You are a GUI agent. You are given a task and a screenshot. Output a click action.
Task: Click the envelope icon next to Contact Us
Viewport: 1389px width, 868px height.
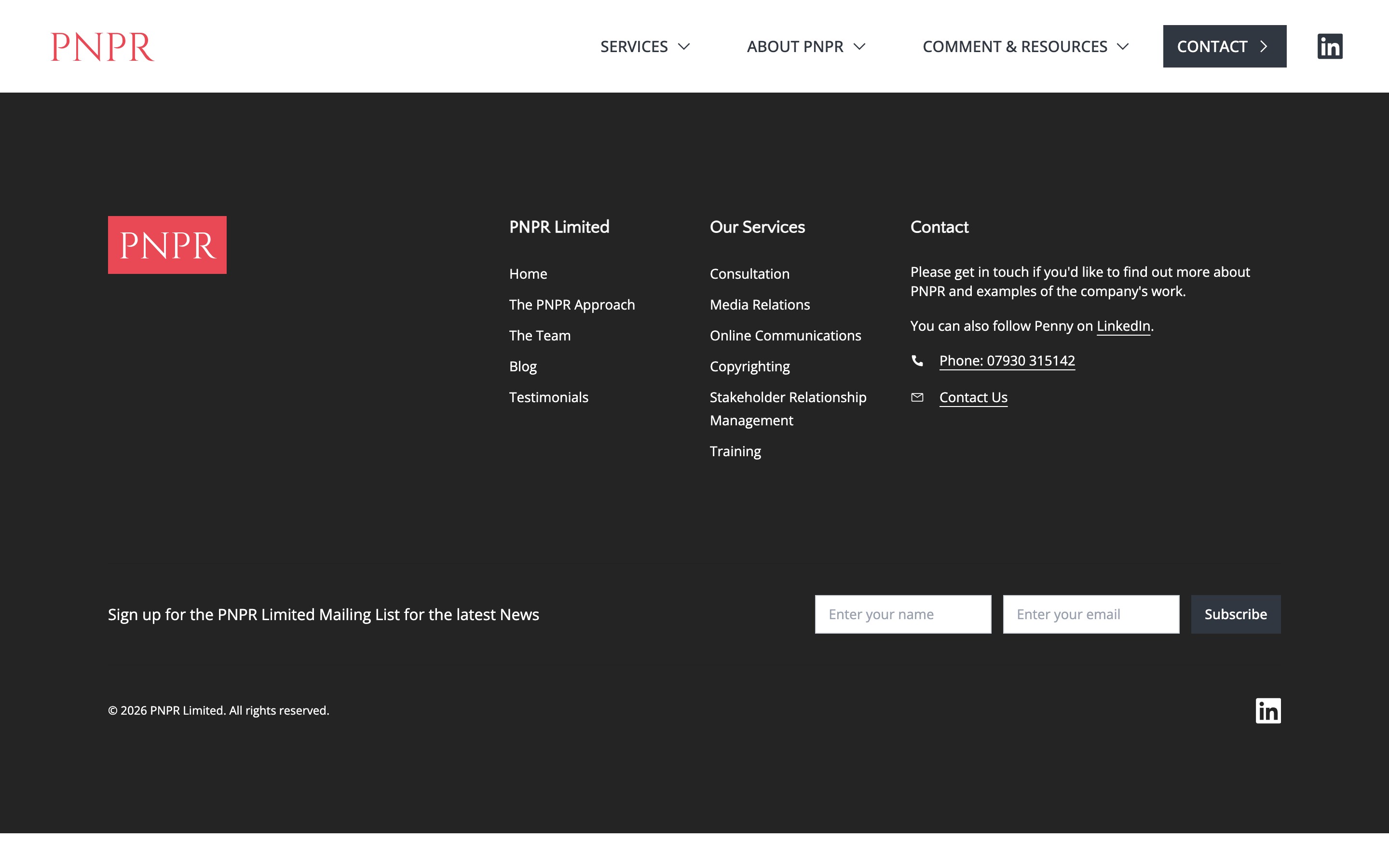coord(918,397)
